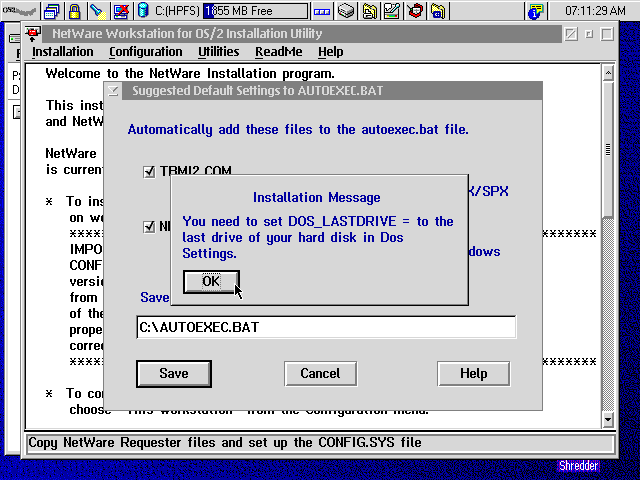Open the ReadMe menu
Screen dimensions: 640x480
(x=279, y=52)
